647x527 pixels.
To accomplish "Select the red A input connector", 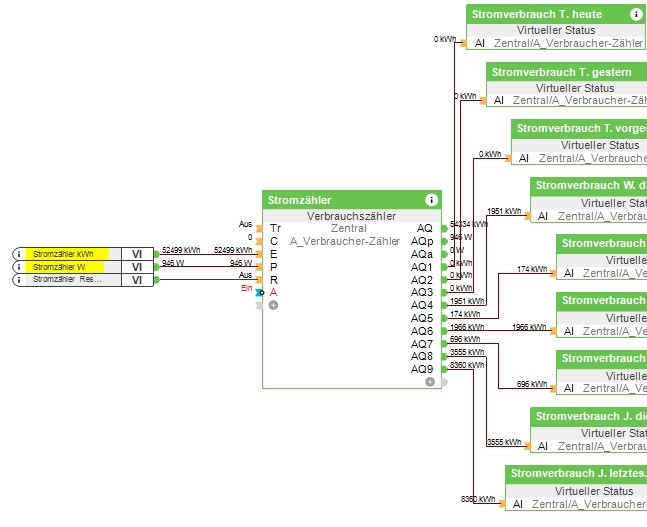I will pyautogui.click(x=259, y=293).
